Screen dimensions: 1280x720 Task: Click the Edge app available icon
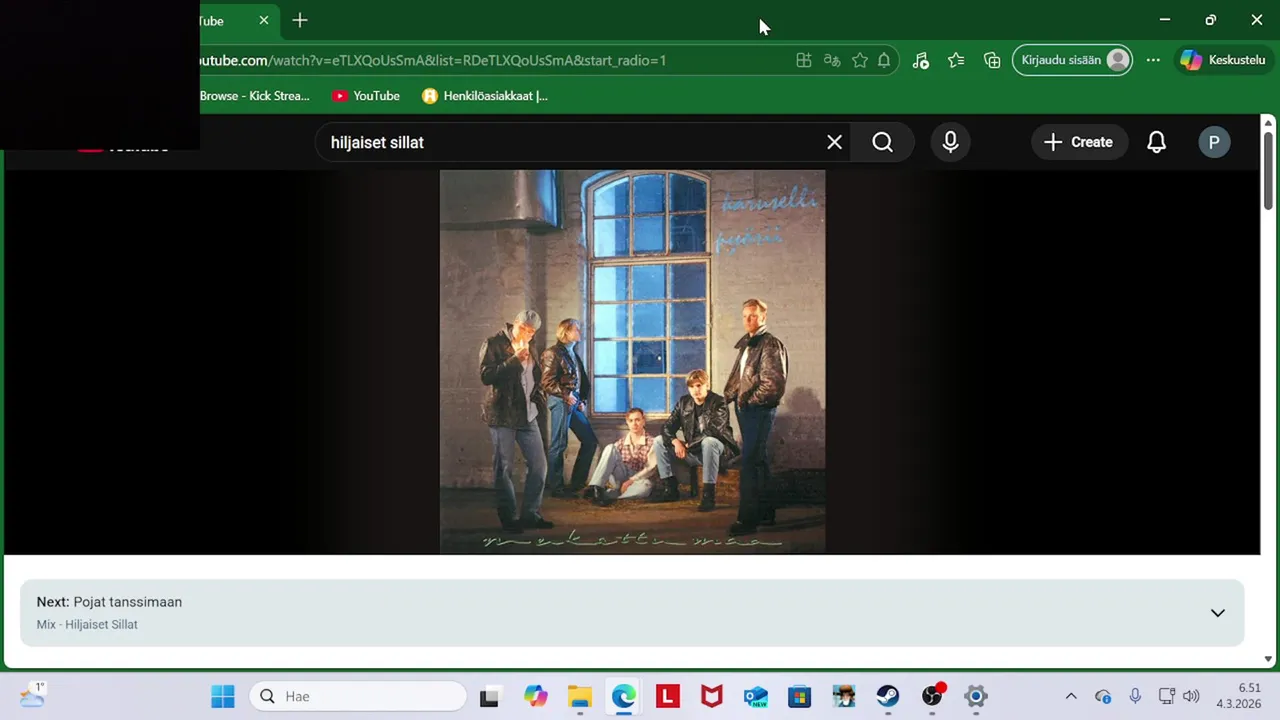(x=803, y=60)
